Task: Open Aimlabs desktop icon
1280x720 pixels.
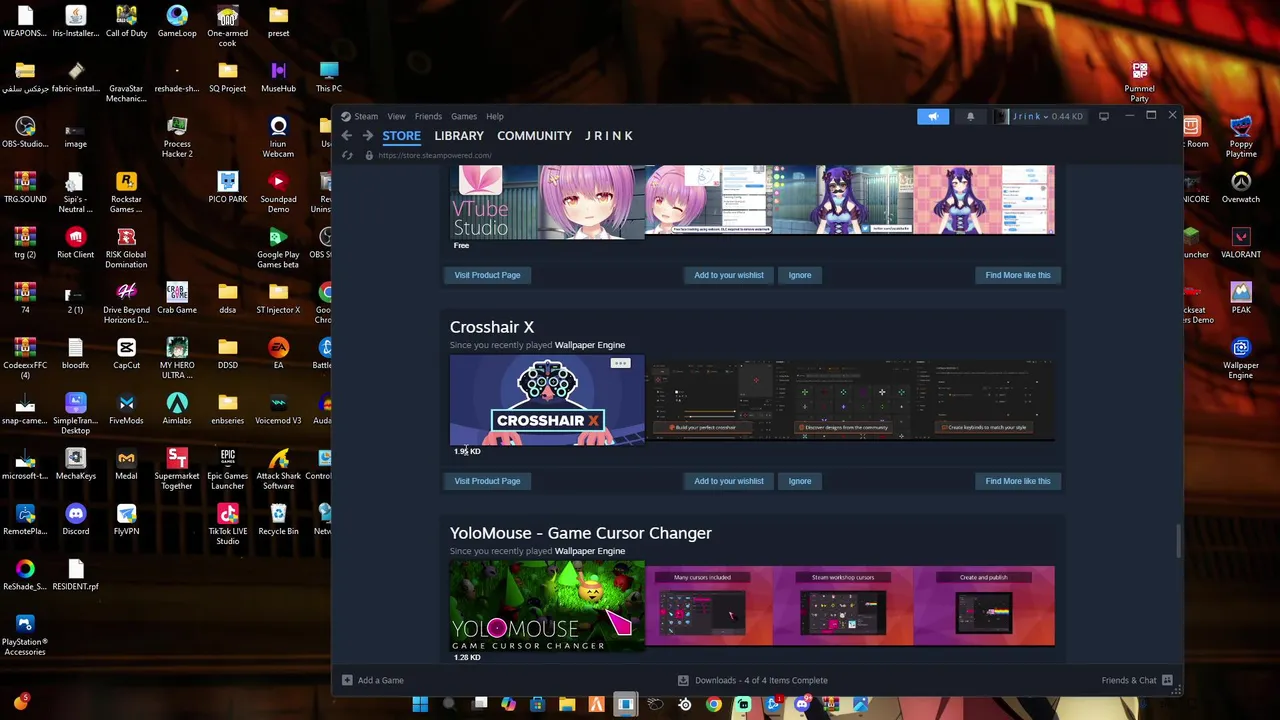Action: tap(177, 408)
